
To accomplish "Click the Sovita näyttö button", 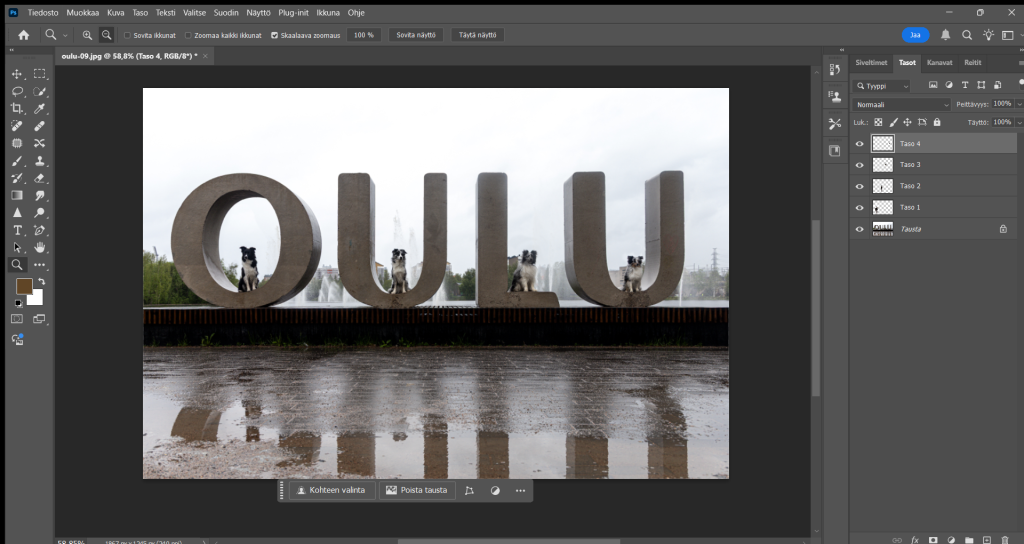I will point(416,35).
